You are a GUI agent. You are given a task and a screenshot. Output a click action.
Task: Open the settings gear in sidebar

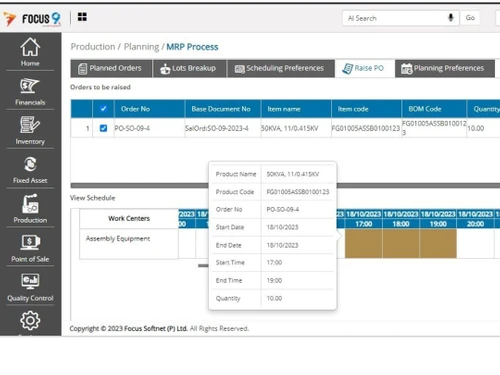point(30,320)
